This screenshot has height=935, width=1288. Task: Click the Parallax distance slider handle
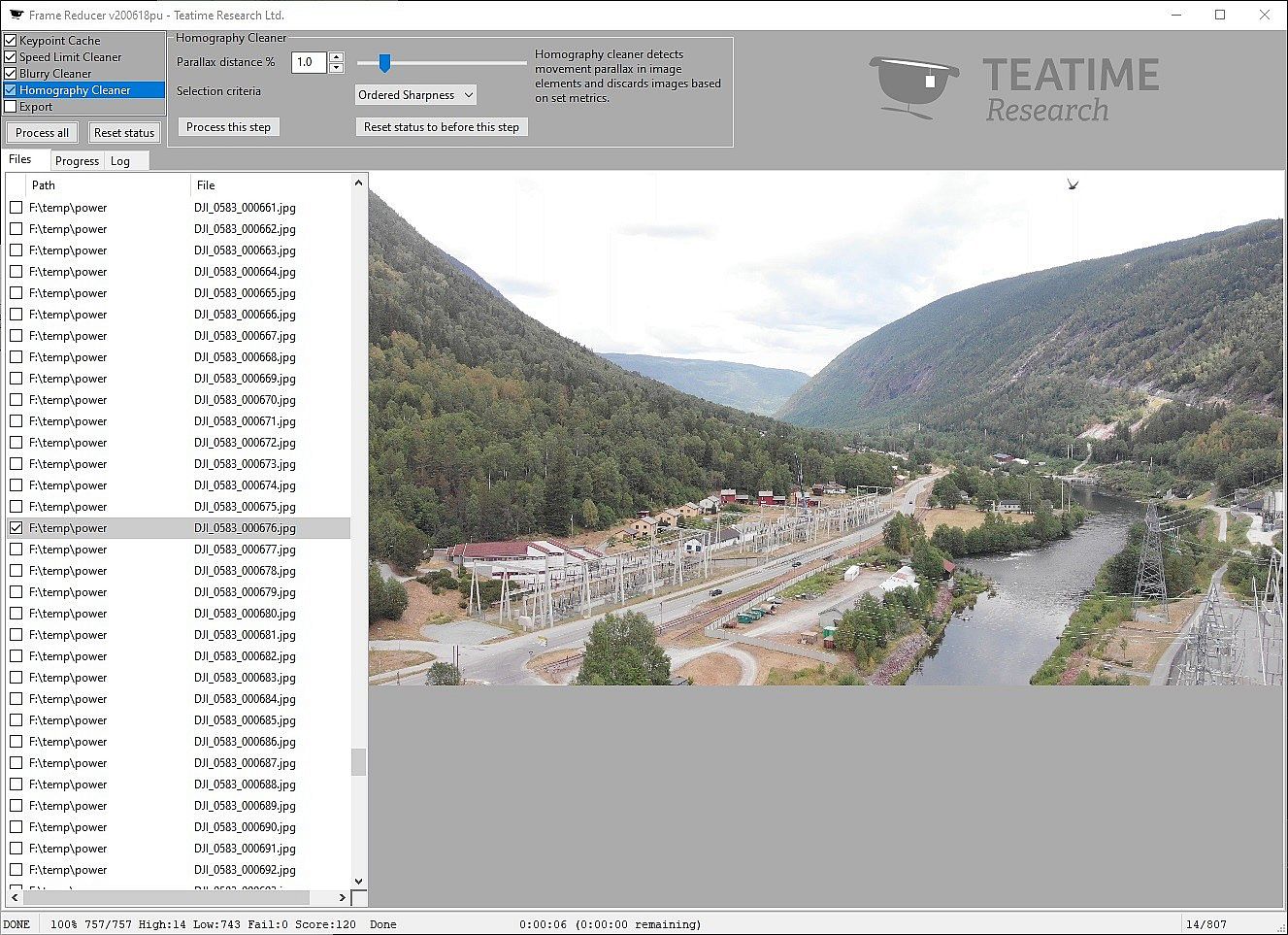(384, 63)
